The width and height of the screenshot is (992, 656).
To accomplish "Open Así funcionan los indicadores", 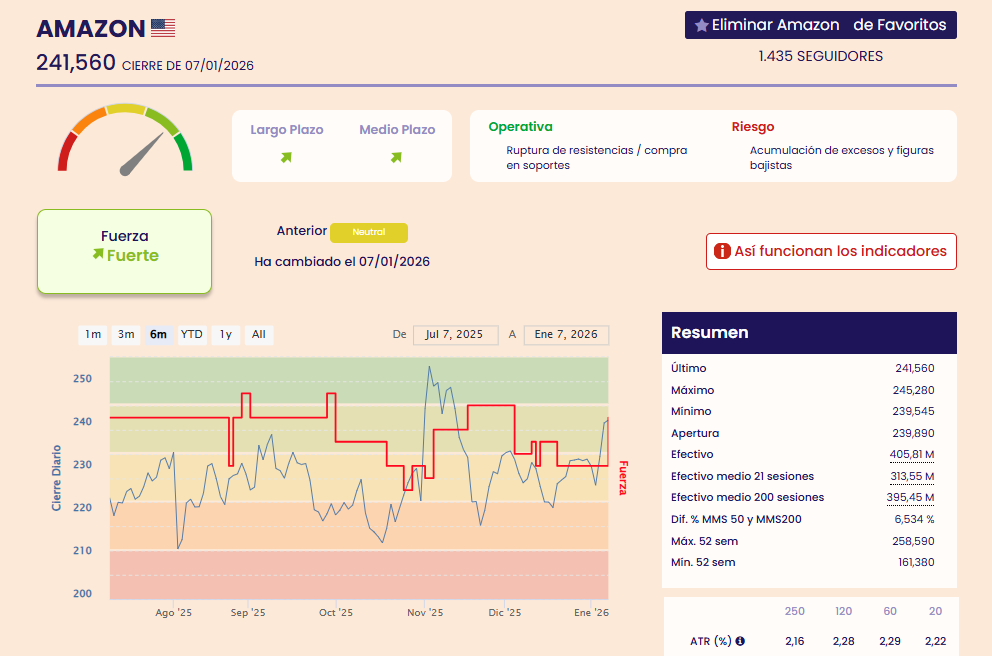I will [831, 252].
